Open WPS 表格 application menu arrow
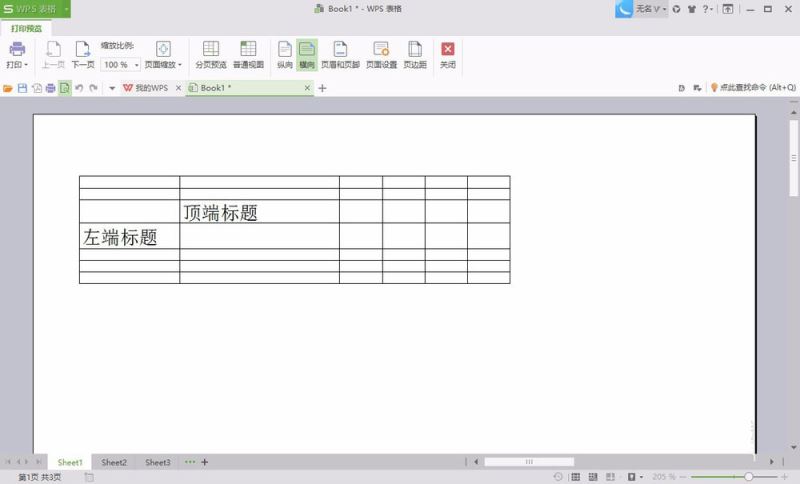800x484 pixels. 66,9
